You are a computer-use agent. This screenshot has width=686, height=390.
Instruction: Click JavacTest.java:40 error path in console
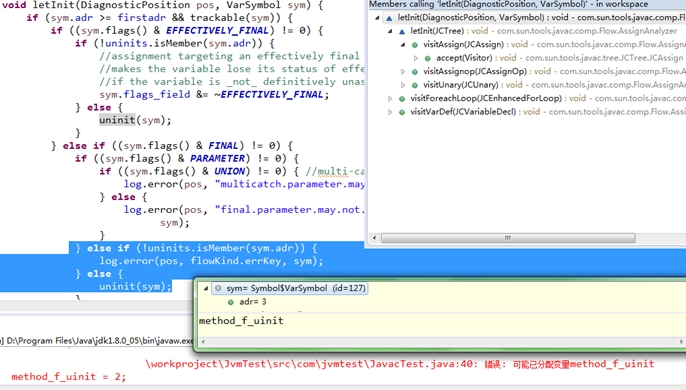click(x=311, y=364)
